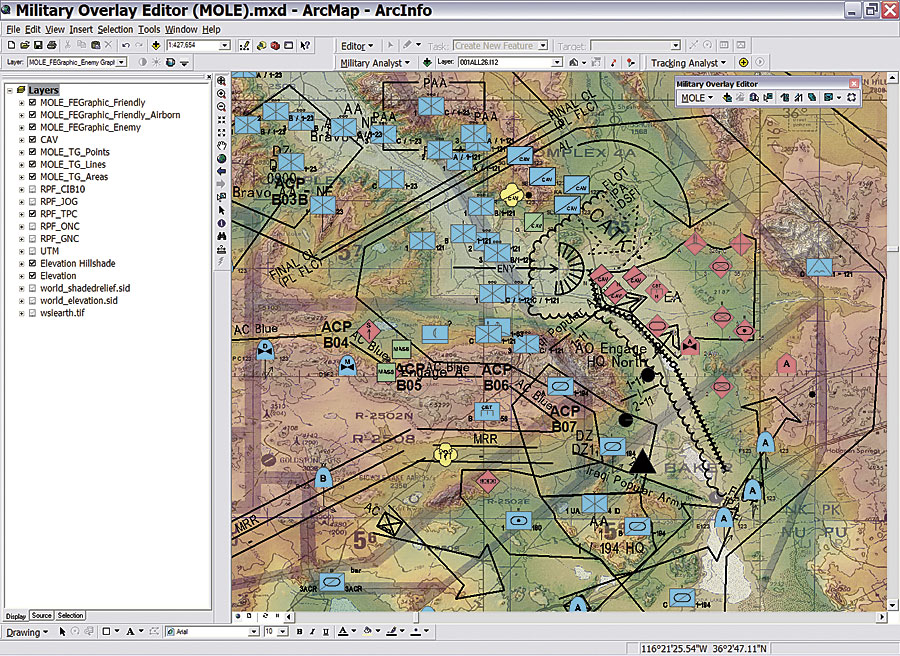900x656 pixels.
Task: Click the yellow circle Tracking Analyst icon
Action: (743, 63)
